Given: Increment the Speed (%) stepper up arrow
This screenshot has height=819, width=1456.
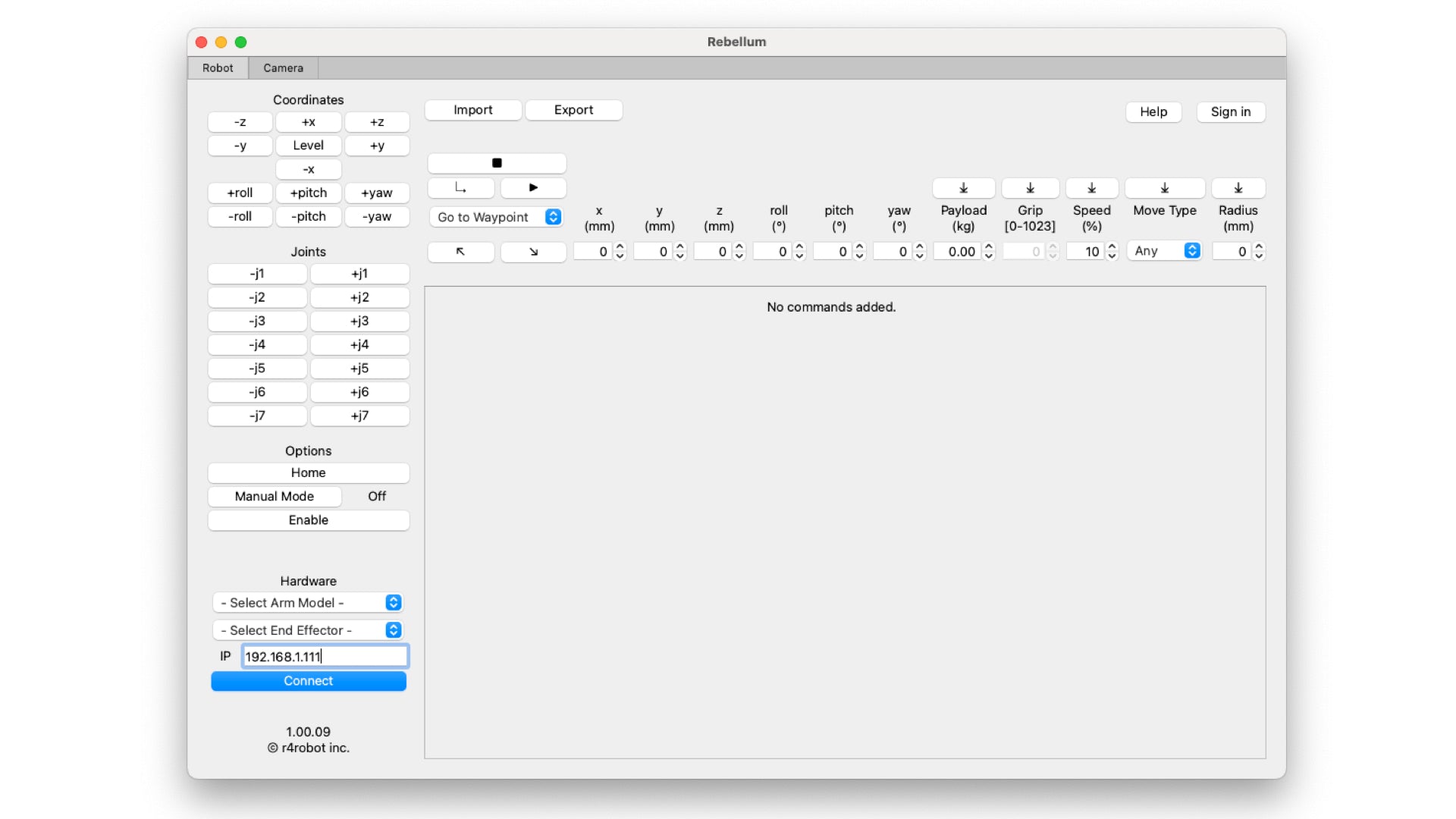Looking at the screenshot, I should 1112,246.
